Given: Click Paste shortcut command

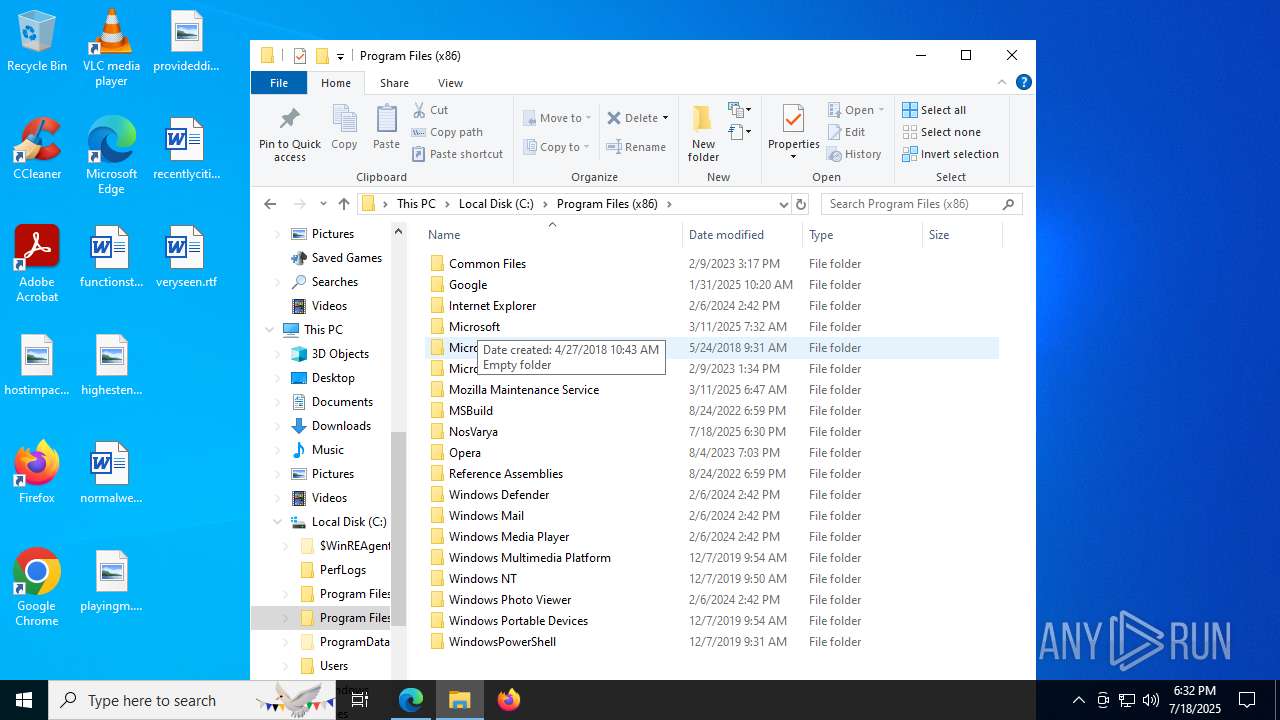Looking at the screenshot, I should [x=457, y=154].
